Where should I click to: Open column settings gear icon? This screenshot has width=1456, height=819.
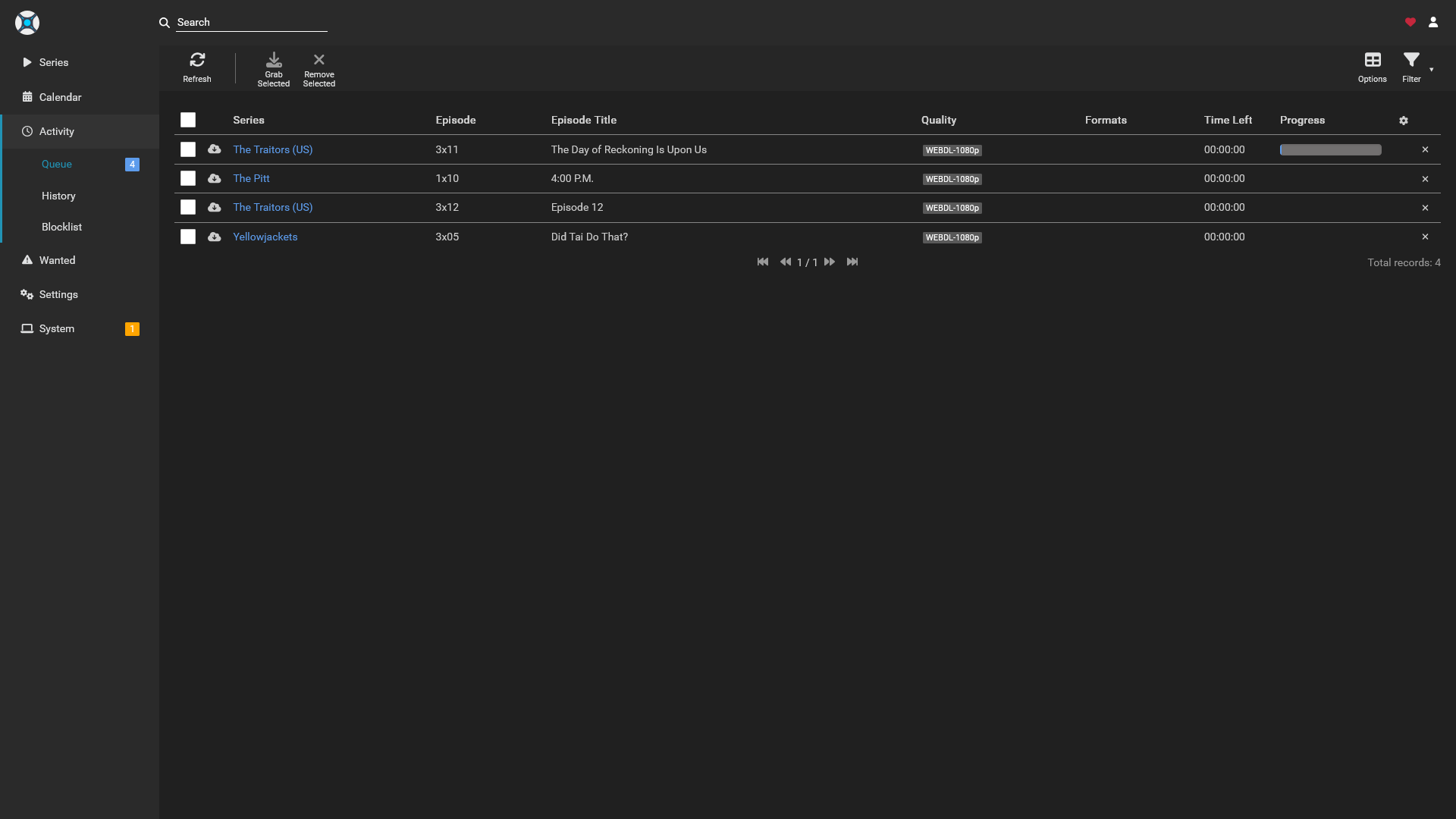coord(1404,121)
